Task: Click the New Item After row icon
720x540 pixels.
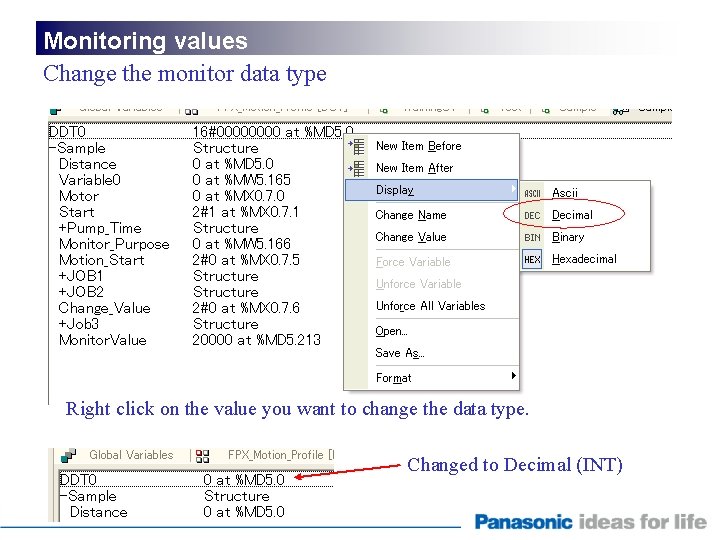Action: pos(357,169)
